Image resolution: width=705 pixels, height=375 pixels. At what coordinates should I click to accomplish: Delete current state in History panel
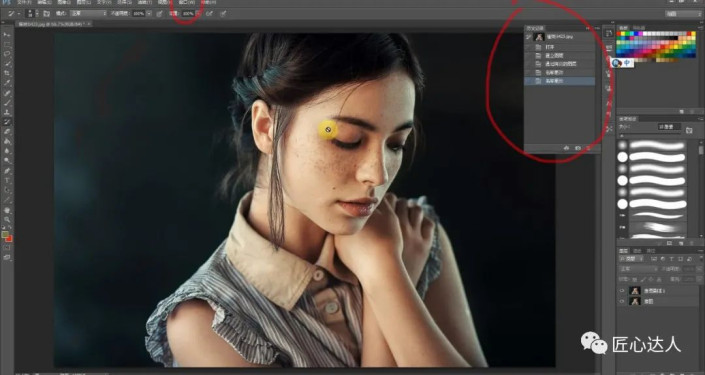click(x=589, y=148)
